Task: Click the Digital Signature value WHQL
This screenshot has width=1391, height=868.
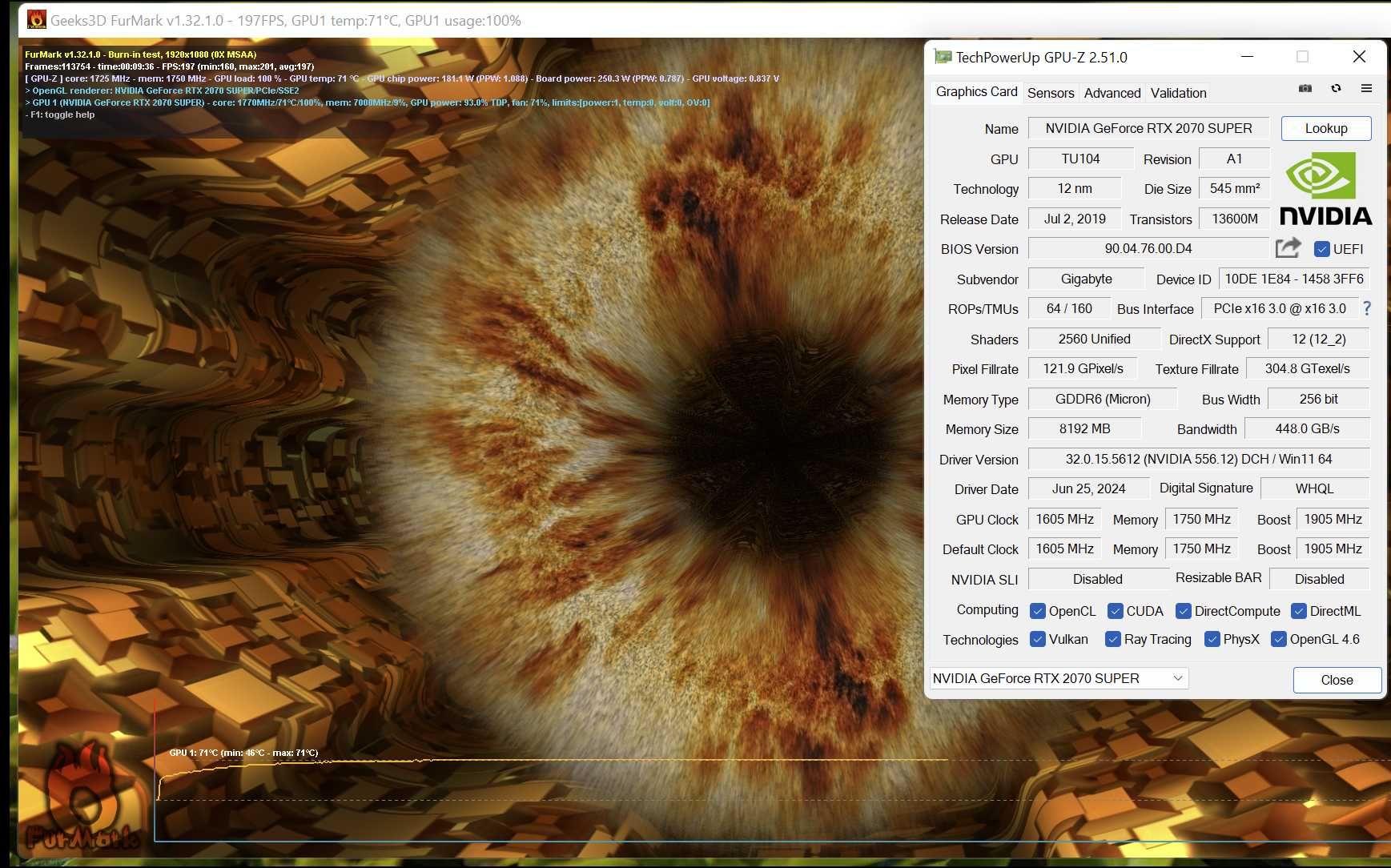Action: 1315,488
